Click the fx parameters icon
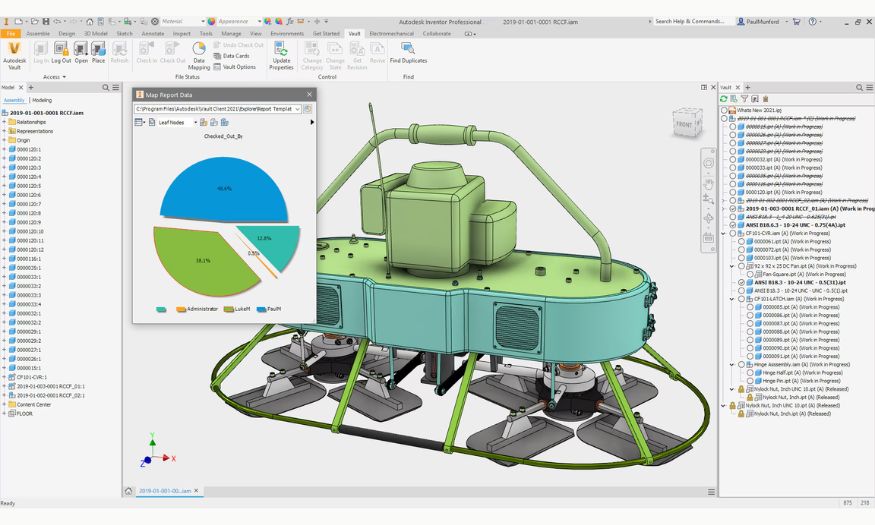The image size is (875, 525). point(290,22)
